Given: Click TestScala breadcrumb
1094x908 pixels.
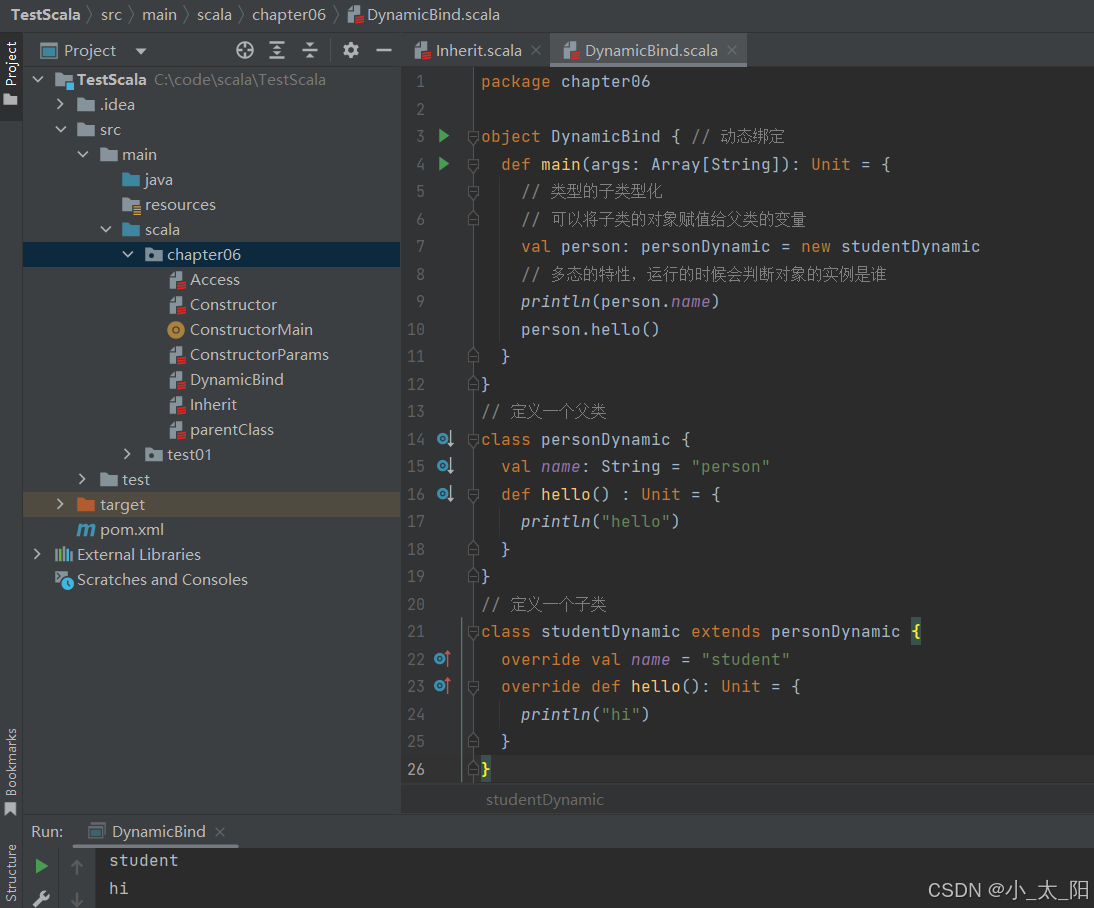Looking at the screenshot, I should point(45,15).
